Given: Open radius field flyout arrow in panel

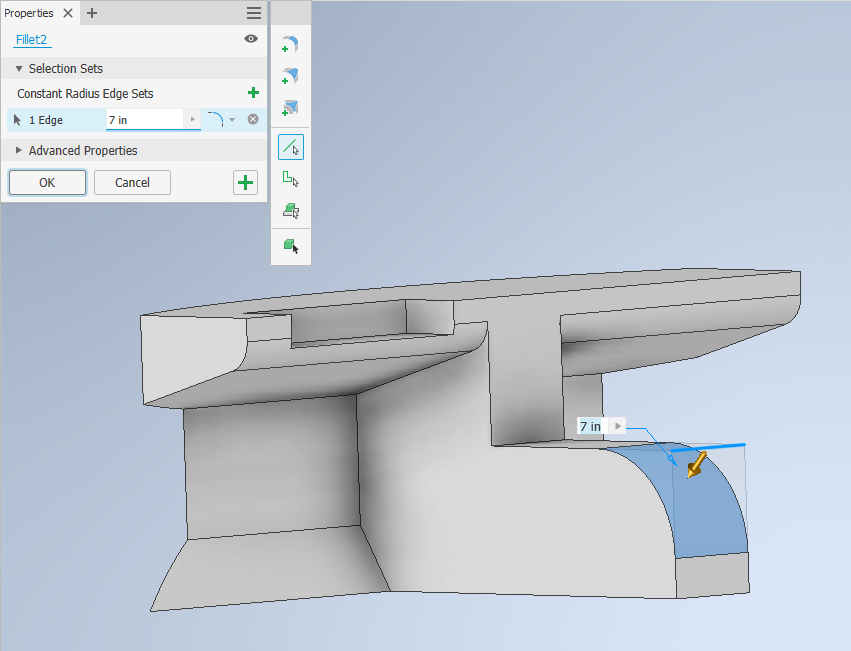Looking at the screenshot, I should tap(193, 119).
